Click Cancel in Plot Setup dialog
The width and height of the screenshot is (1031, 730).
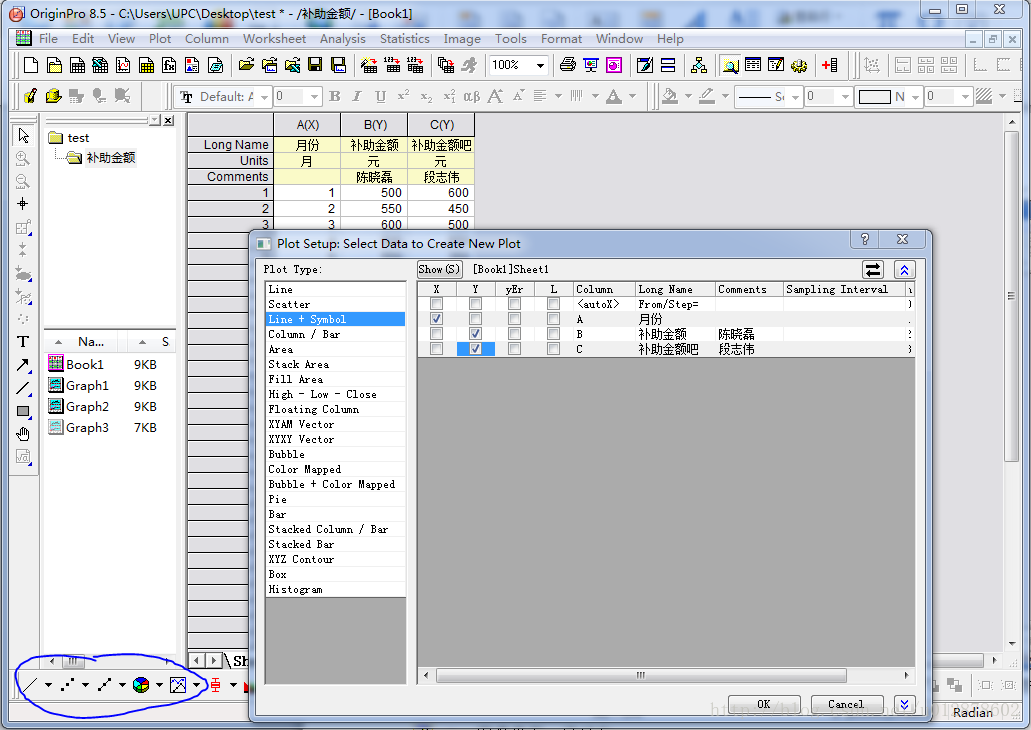click(846, 704)
